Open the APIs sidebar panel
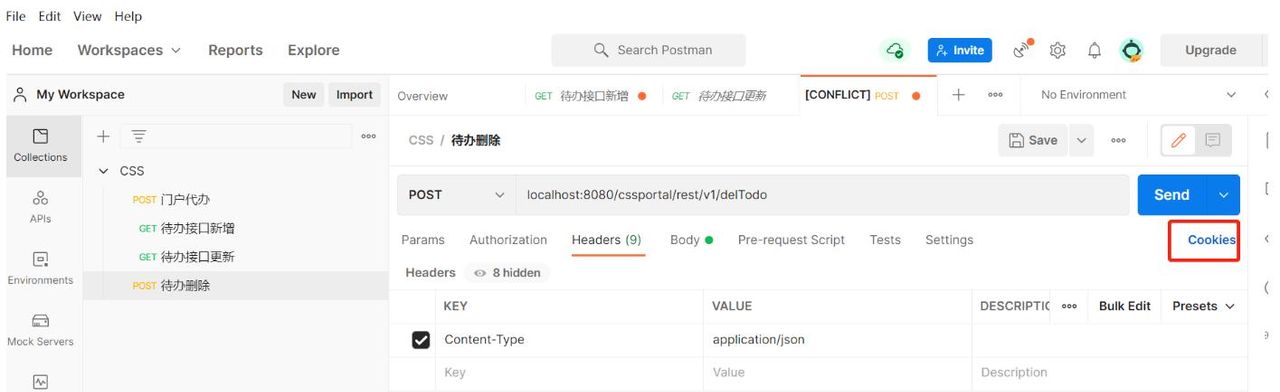Image resolution: width=1280 pixels, height=392 pixels. tap(40, 207)
